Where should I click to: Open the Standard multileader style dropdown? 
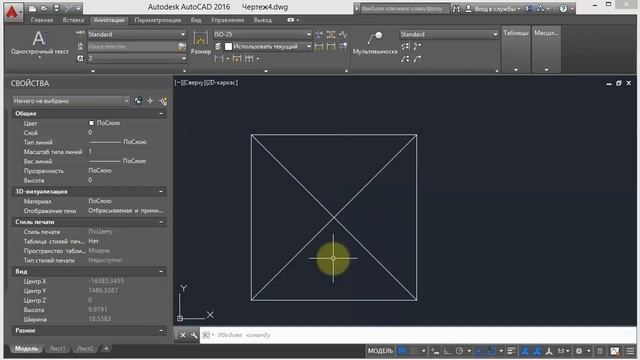coord(449,34)
